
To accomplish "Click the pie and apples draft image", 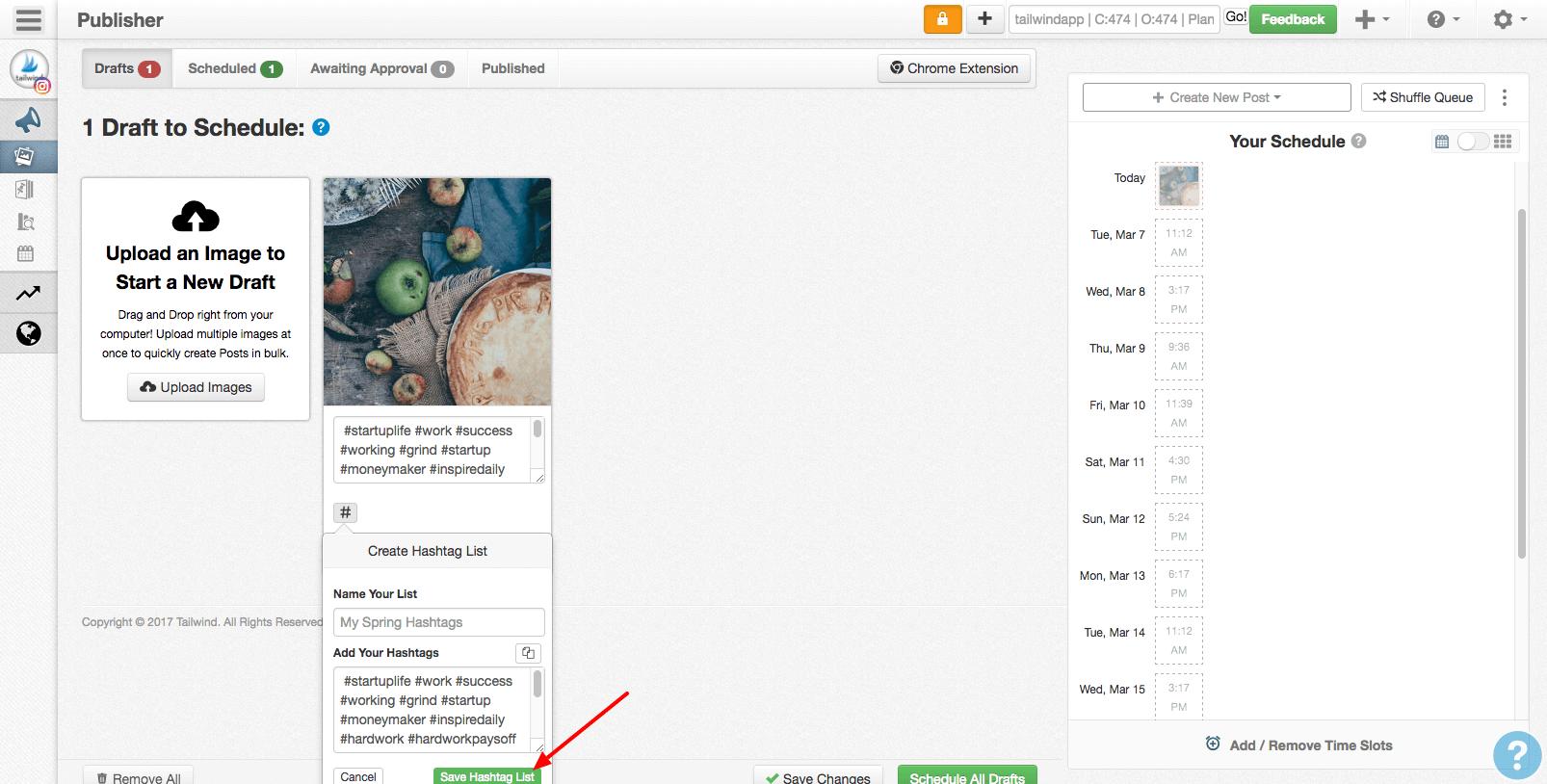I will point(437,292).
